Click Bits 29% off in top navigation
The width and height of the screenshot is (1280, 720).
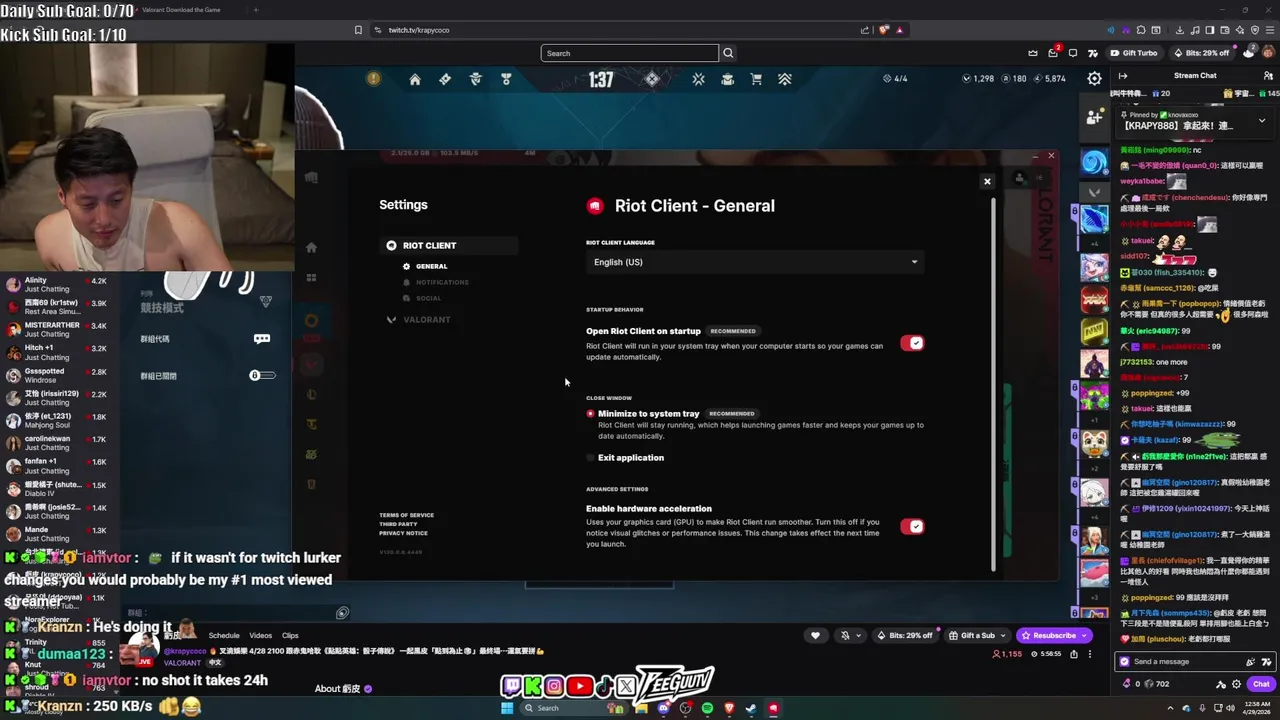[x=1200, y=53]
